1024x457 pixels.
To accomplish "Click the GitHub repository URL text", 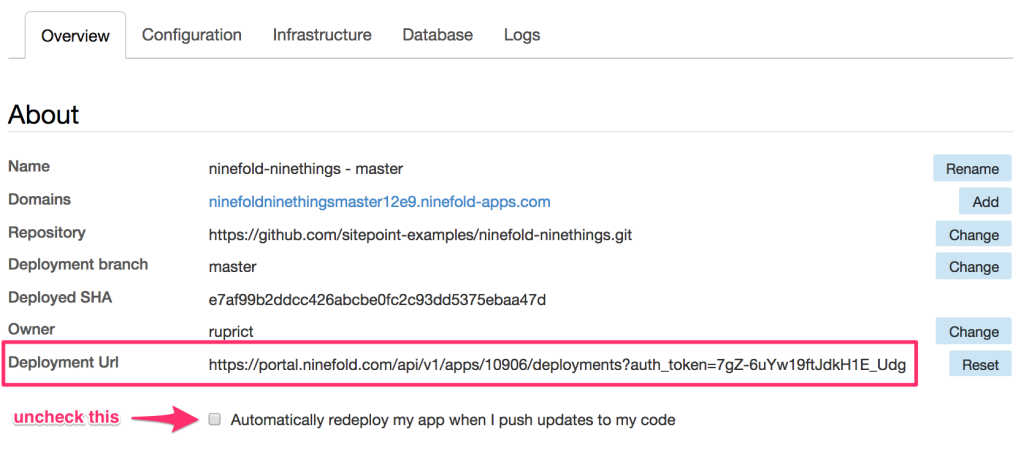I will pos(420,235).
